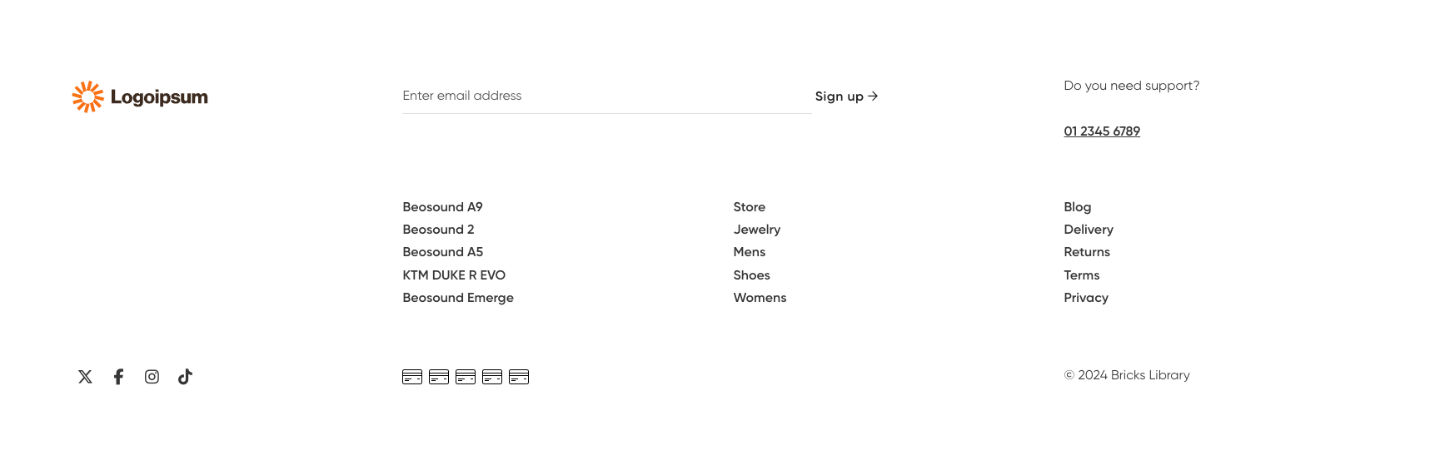
Task: Browse the Jewelry category link
Action: click(757, 230)
